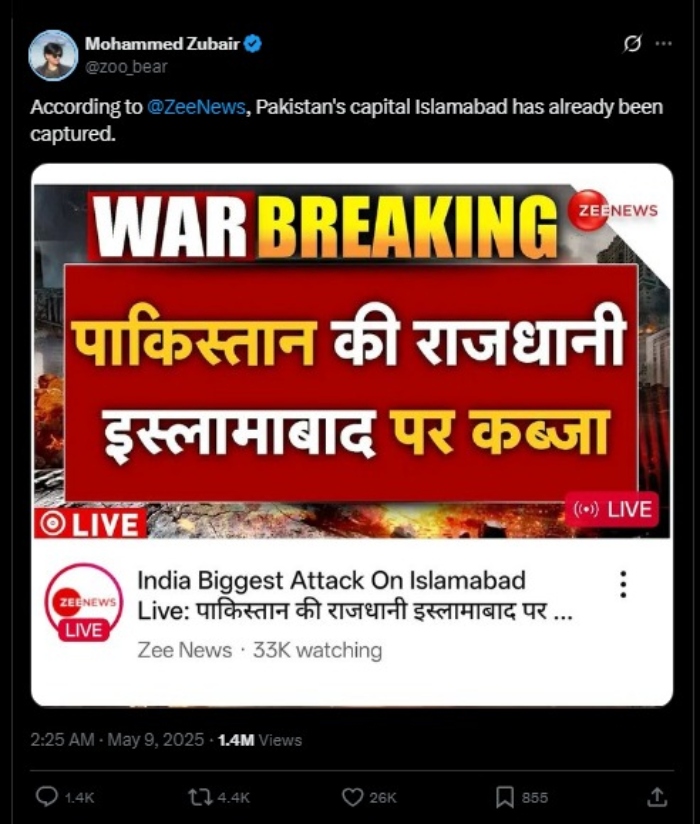Viewport: 700px width, 824px height.
Task: Open the three-dot more menu on the post
Action: click(x=664, y=44)
